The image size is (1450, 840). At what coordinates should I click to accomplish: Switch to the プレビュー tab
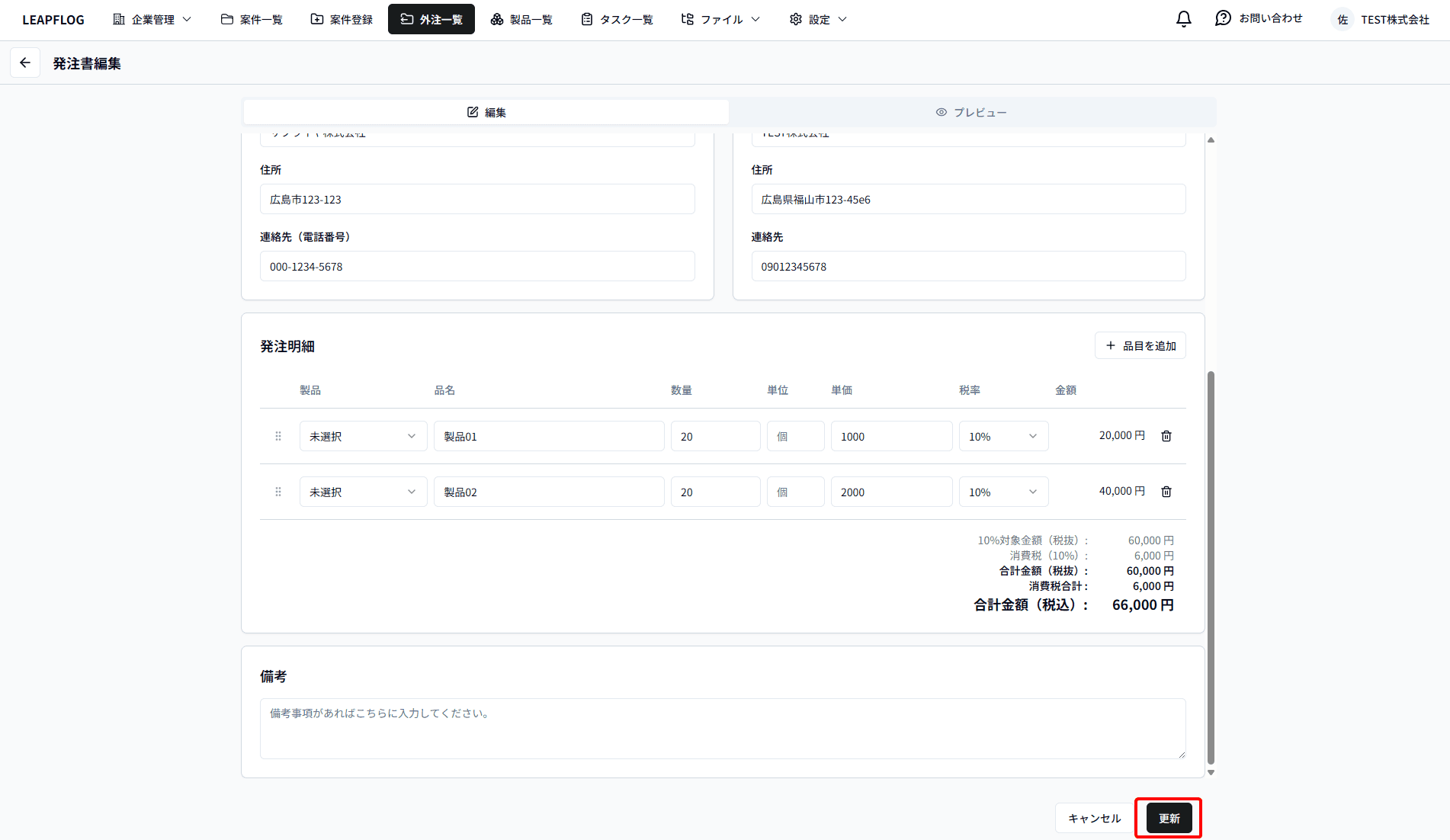pyautogui.click(x=971, y=113)
